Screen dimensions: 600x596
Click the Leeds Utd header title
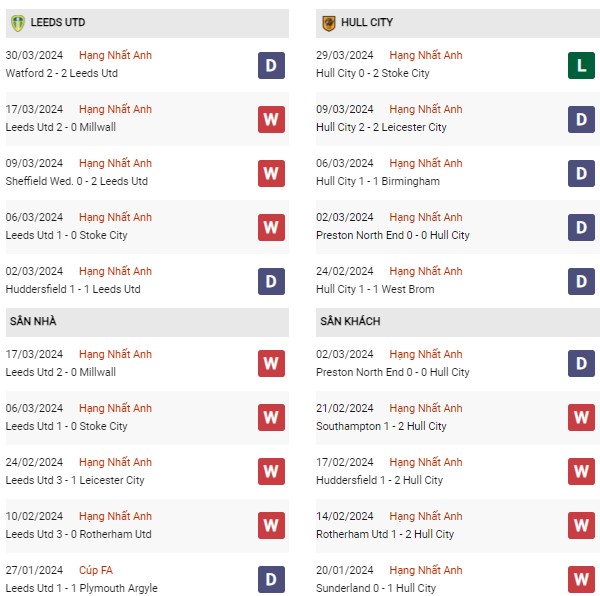pyautogui.click(x=58, y=22)
